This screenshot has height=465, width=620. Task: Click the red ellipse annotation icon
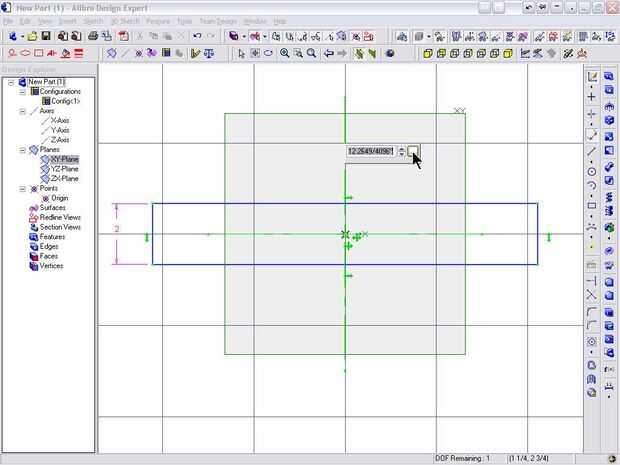pos(25,53)
